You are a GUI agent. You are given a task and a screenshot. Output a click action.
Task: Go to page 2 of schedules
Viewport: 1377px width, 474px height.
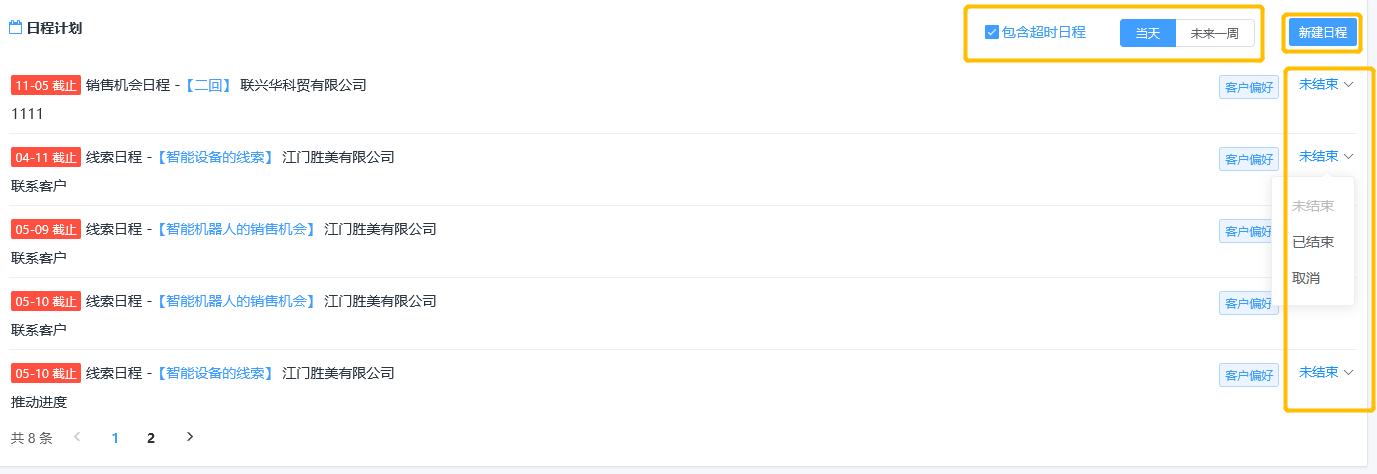coord(151,438)
